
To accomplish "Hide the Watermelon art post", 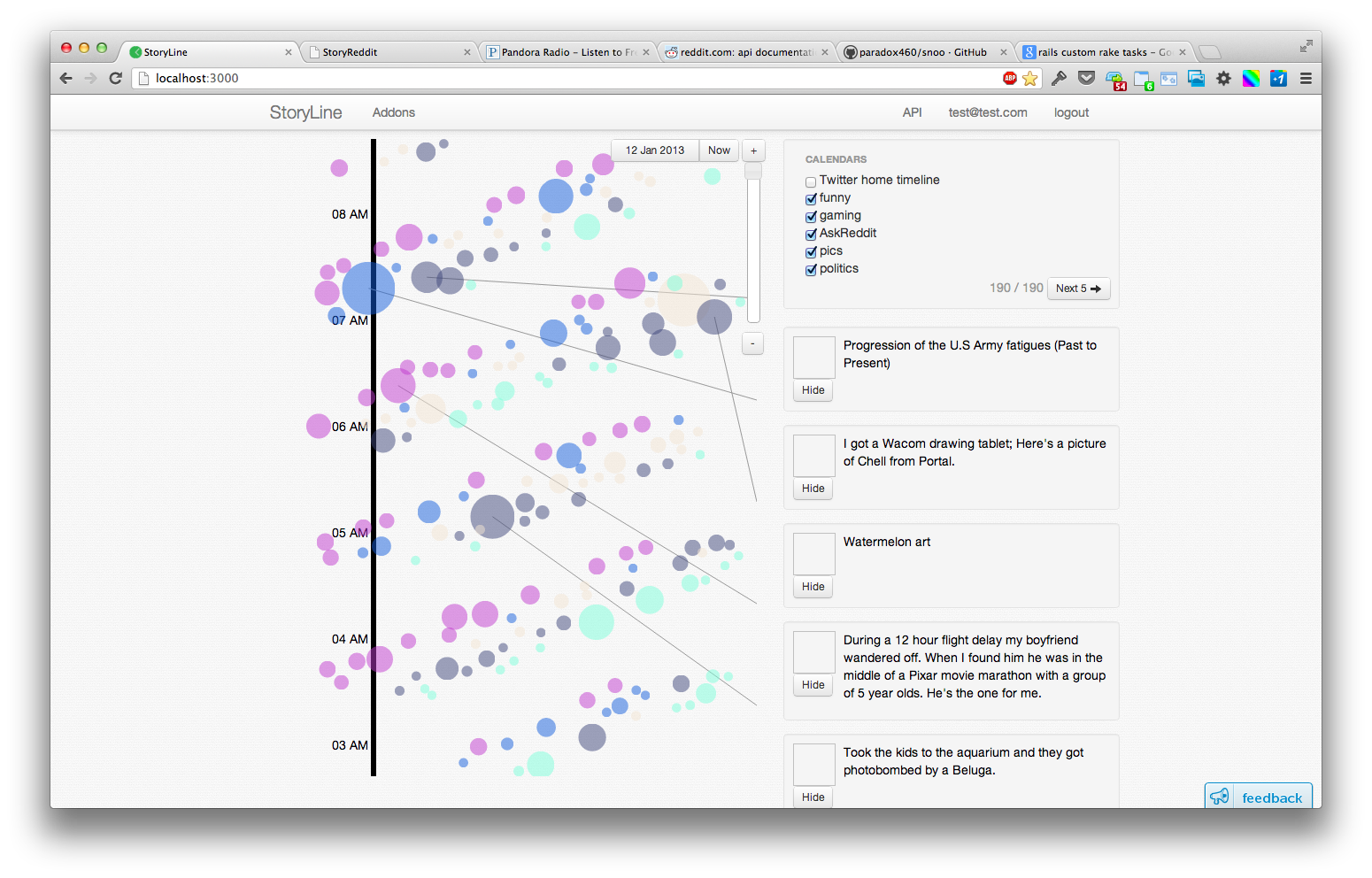I will tap(813, 587).
